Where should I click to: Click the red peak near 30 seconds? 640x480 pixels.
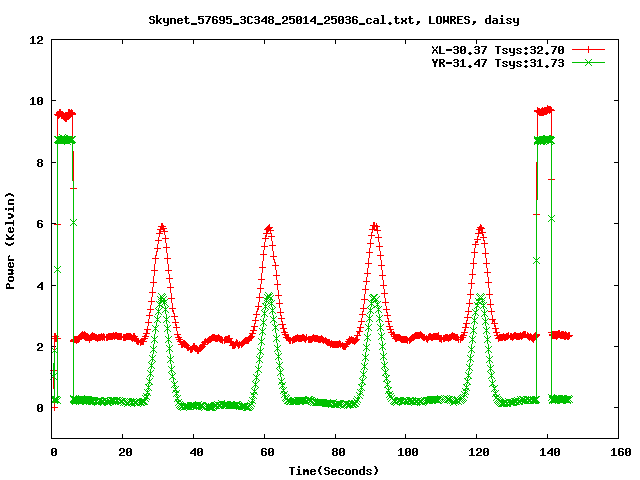(x=162, y=227)
